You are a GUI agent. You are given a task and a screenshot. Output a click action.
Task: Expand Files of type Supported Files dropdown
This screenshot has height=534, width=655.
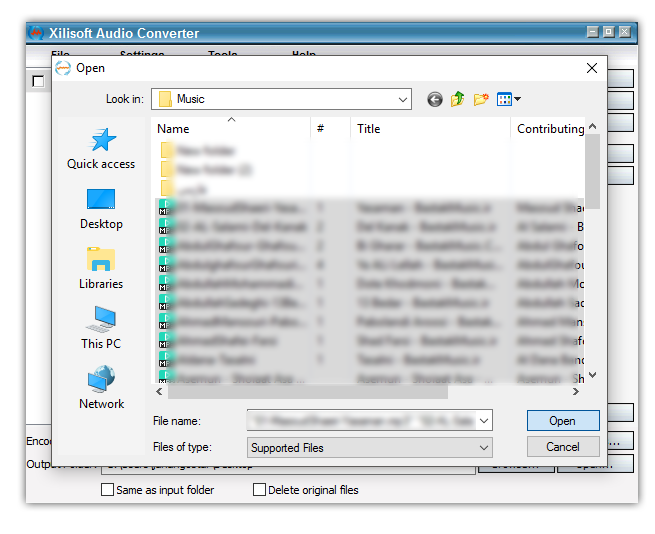(x=370, y=448)
